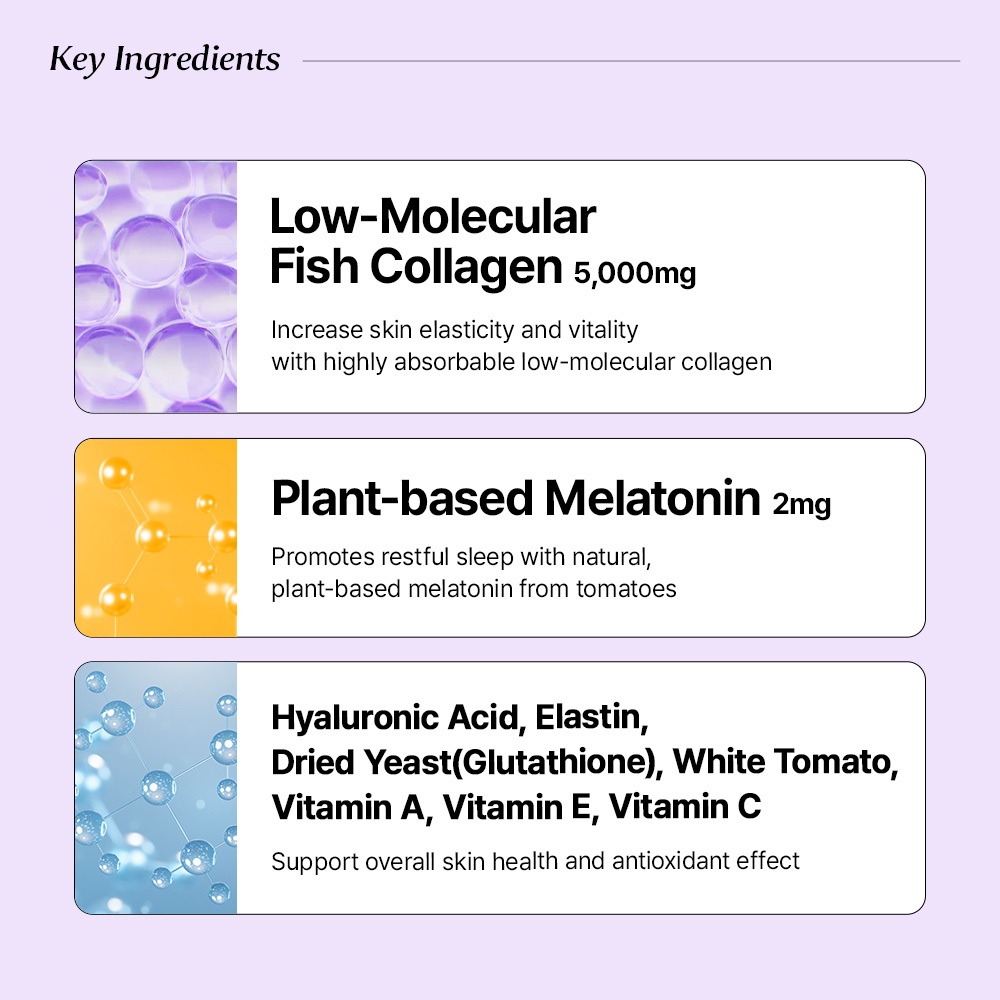Screen dimensions: 1000x1000
Task: Click the 2mg dosage label
Action: [x=802, y=505]
